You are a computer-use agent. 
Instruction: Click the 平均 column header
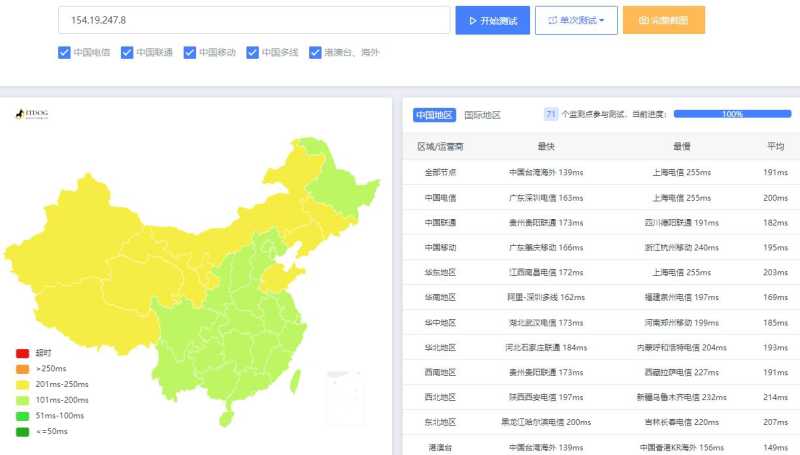coord(776,147)
